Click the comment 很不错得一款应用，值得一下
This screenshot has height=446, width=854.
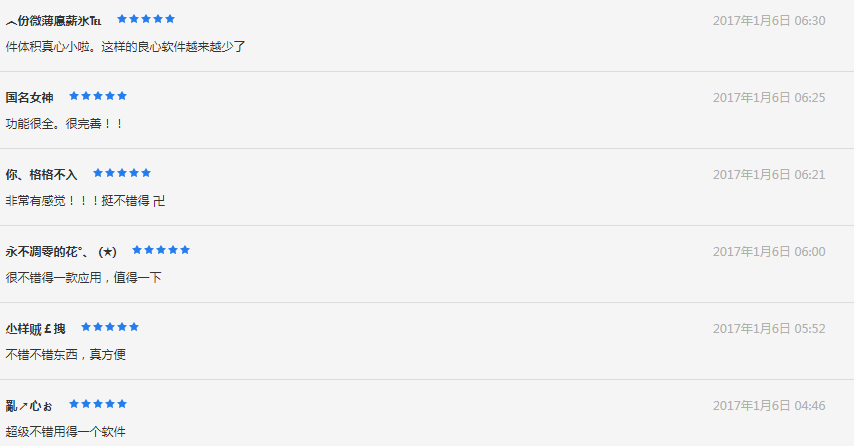pos(83,277)
